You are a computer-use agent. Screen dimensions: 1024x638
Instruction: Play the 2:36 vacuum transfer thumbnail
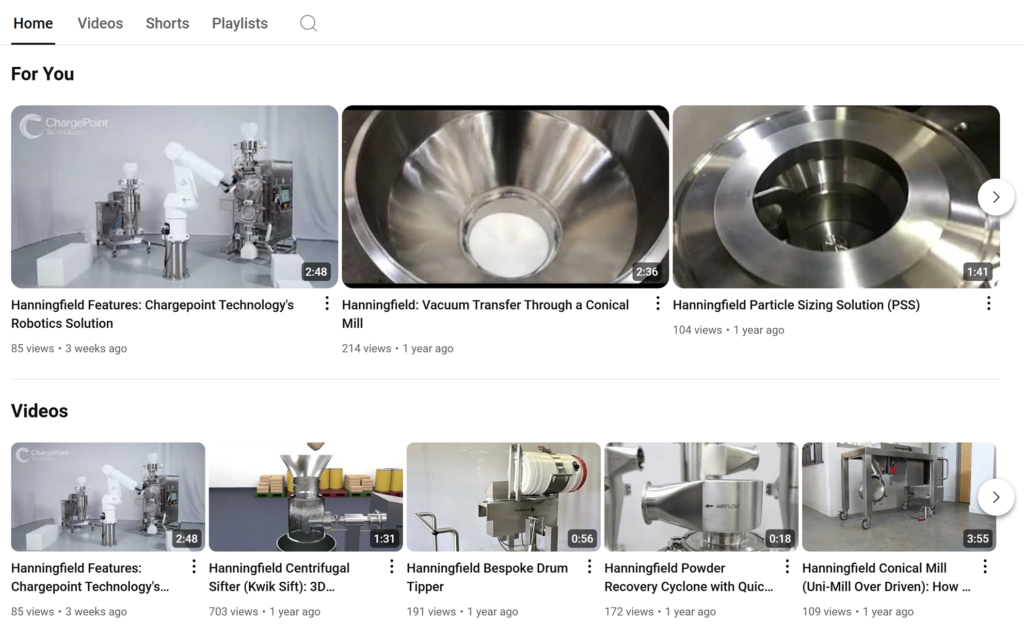(505, 197)
